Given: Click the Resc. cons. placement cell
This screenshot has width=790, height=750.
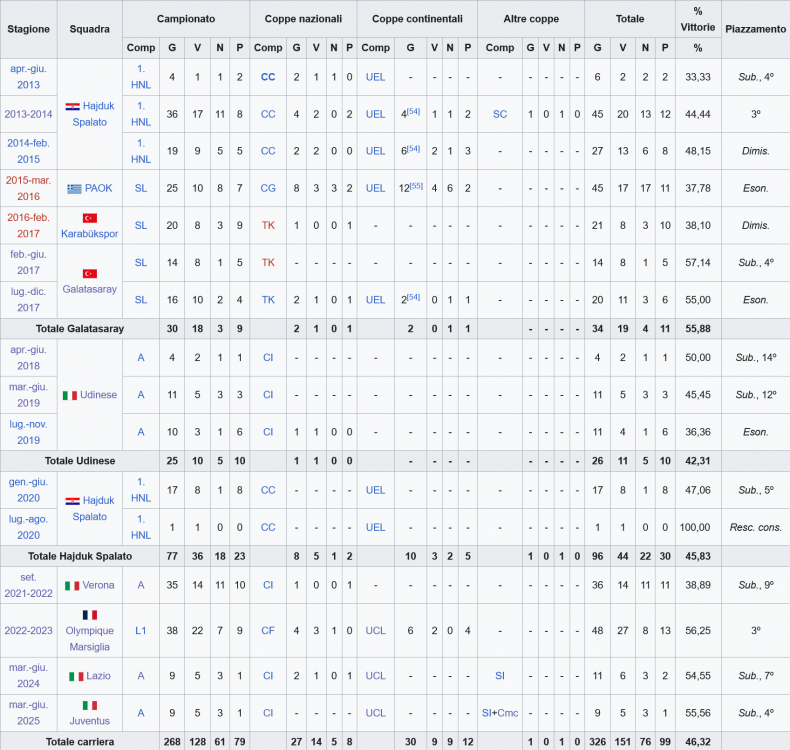Looking at the screenshot, I should [755, 527].
